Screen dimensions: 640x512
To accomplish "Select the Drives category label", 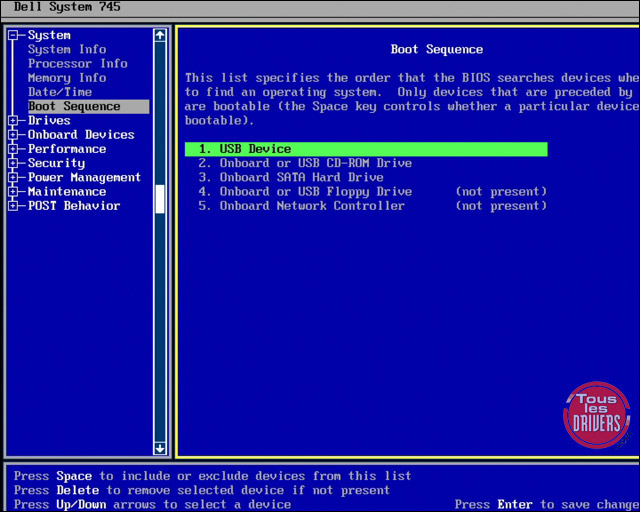I will (x=49, y=120).
